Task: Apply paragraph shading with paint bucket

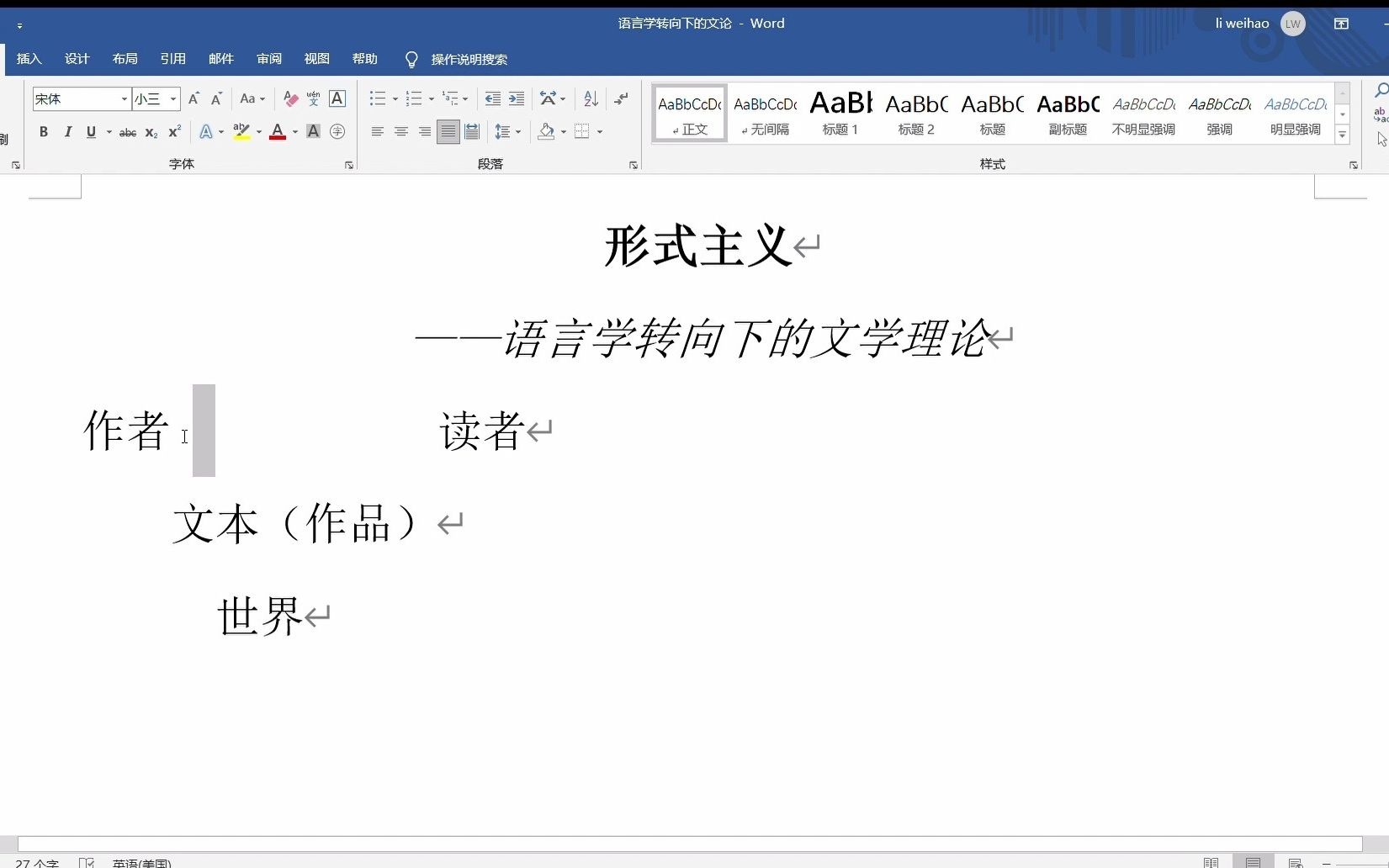Action: click(546, 131)
